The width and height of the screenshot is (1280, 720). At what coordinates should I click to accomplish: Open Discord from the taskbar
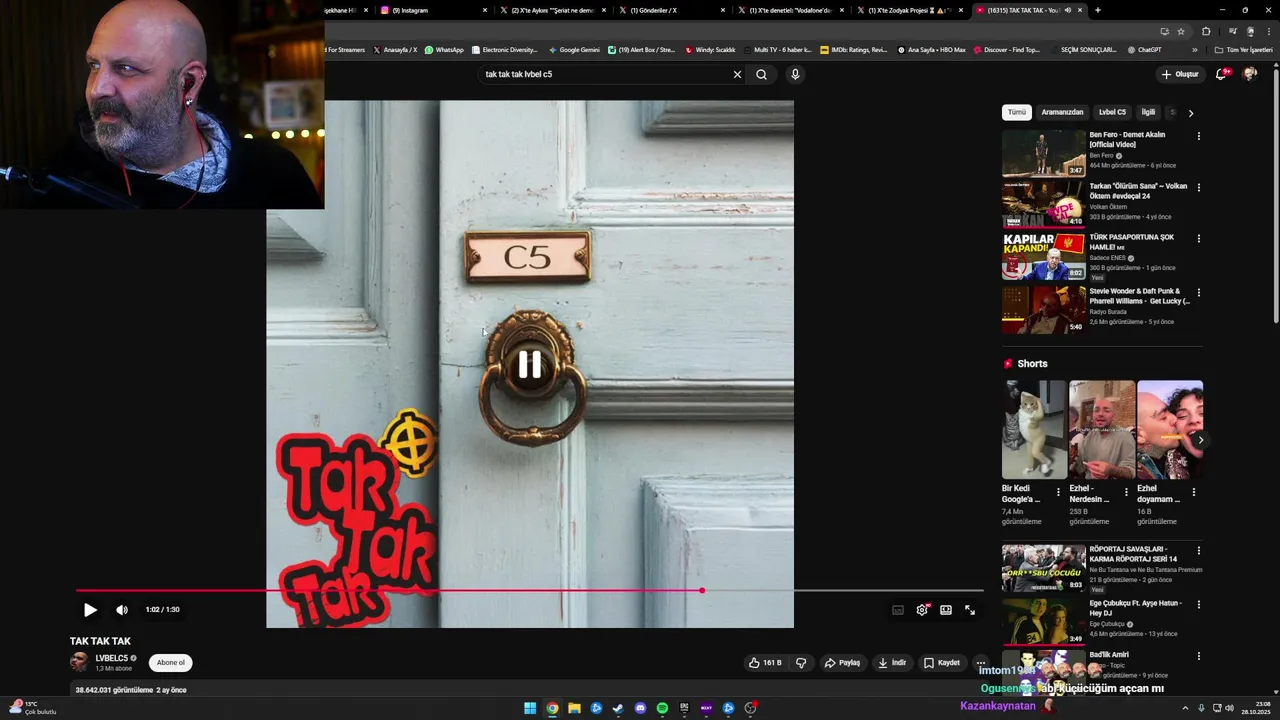[x=640, y=708]
